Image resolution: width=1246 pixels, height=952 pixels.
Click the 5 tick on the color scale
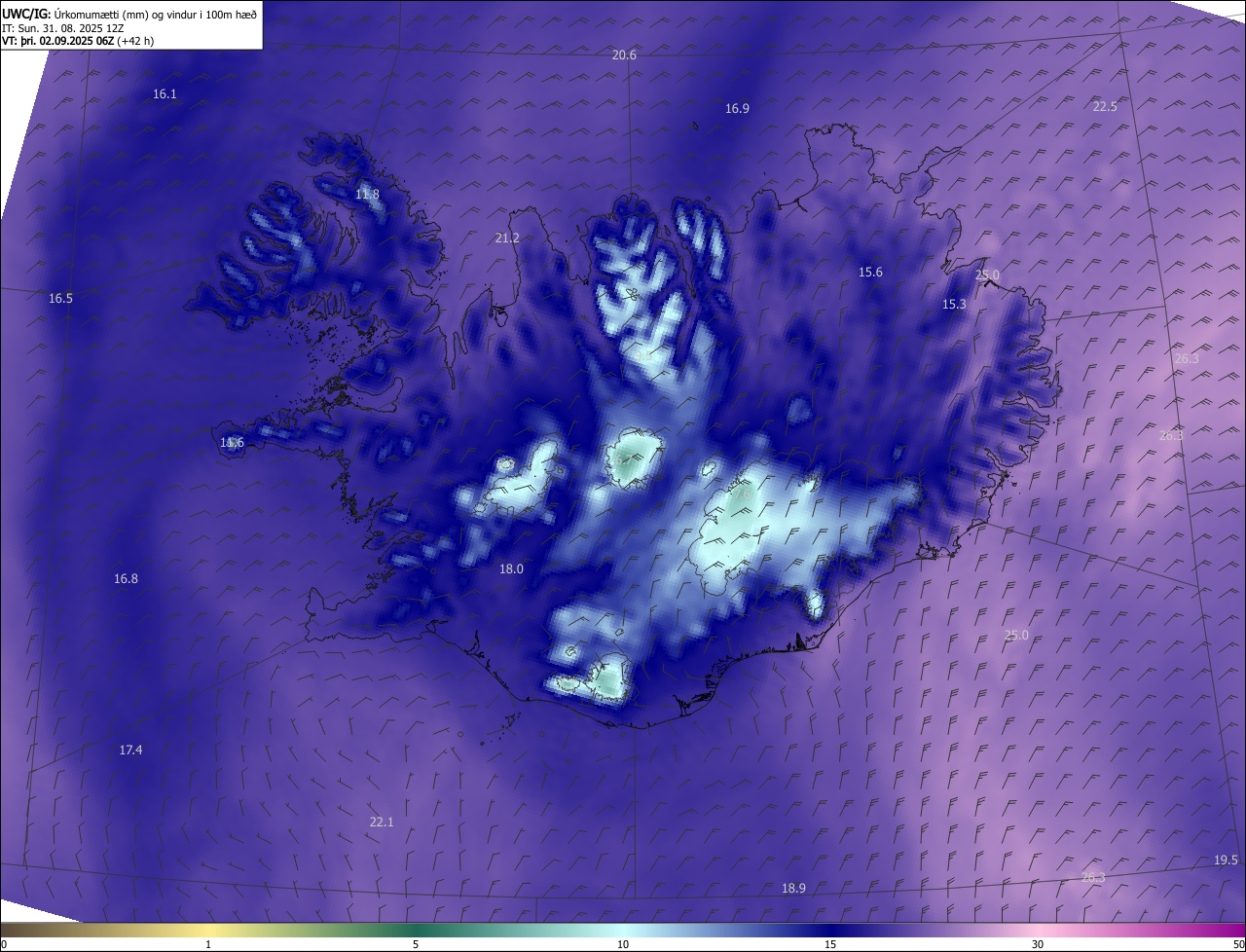click(x=416, y=944)
